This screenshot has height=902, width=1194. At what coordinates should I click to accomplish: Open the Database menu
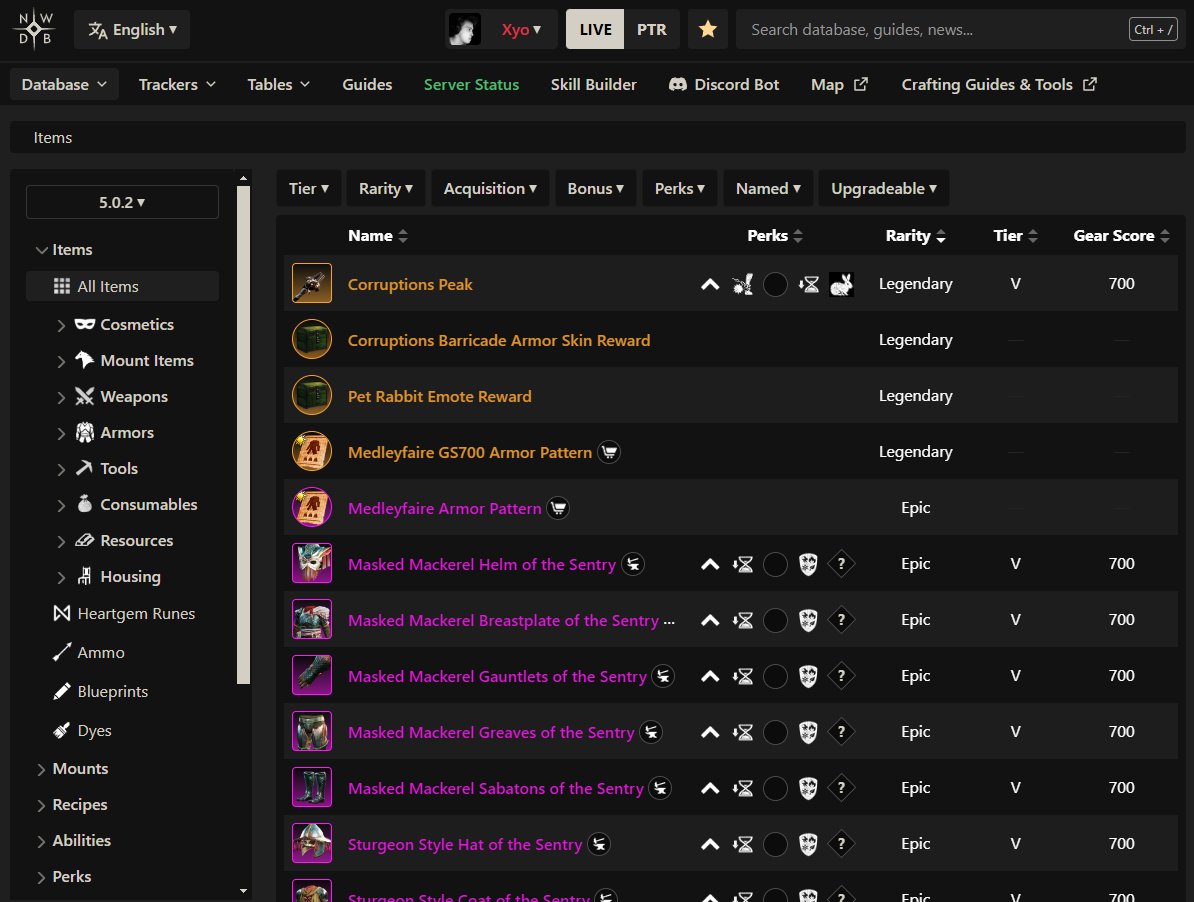(64, 84)
